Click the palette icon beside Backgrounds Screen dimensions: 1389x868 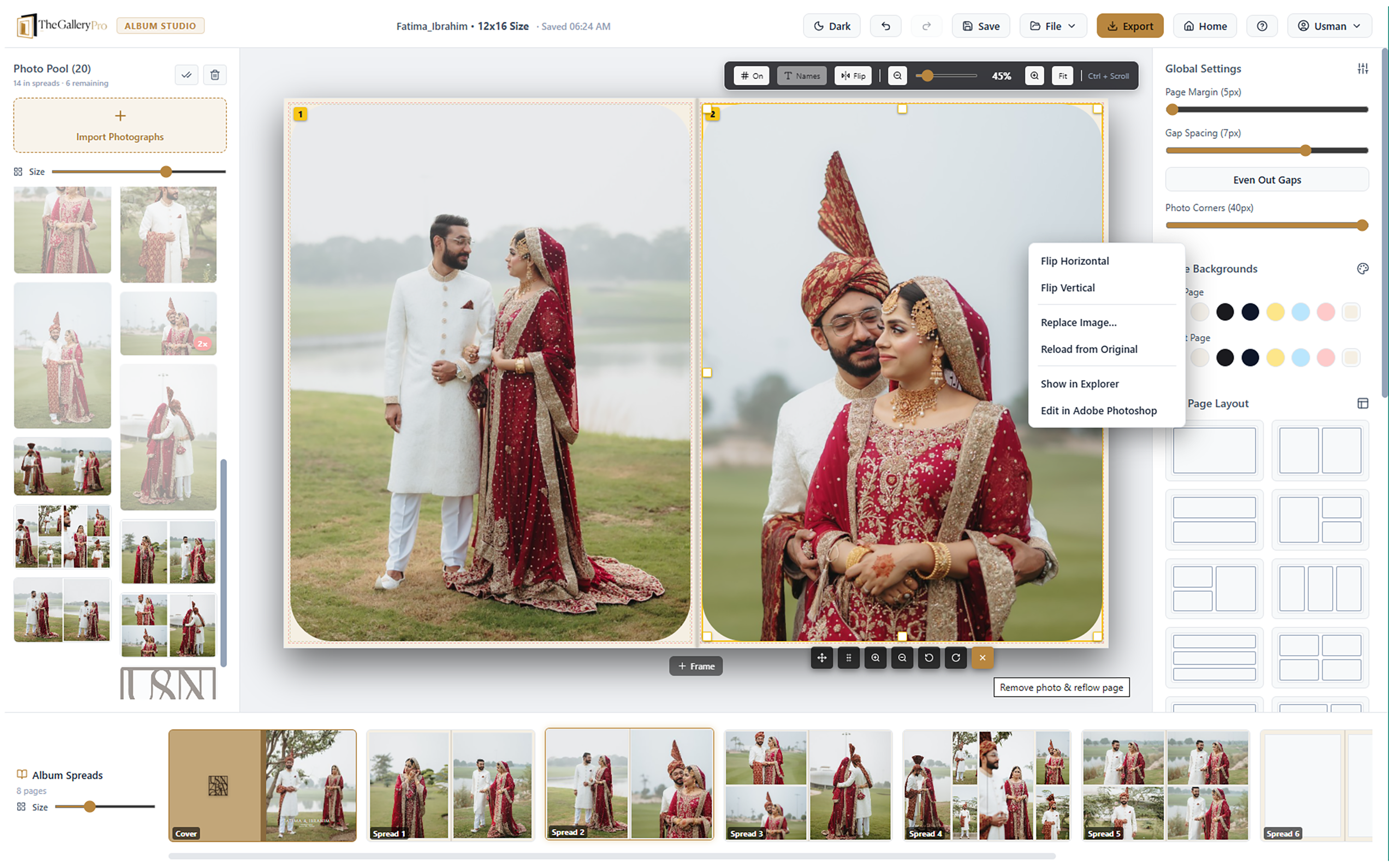tap(1362, 269)
